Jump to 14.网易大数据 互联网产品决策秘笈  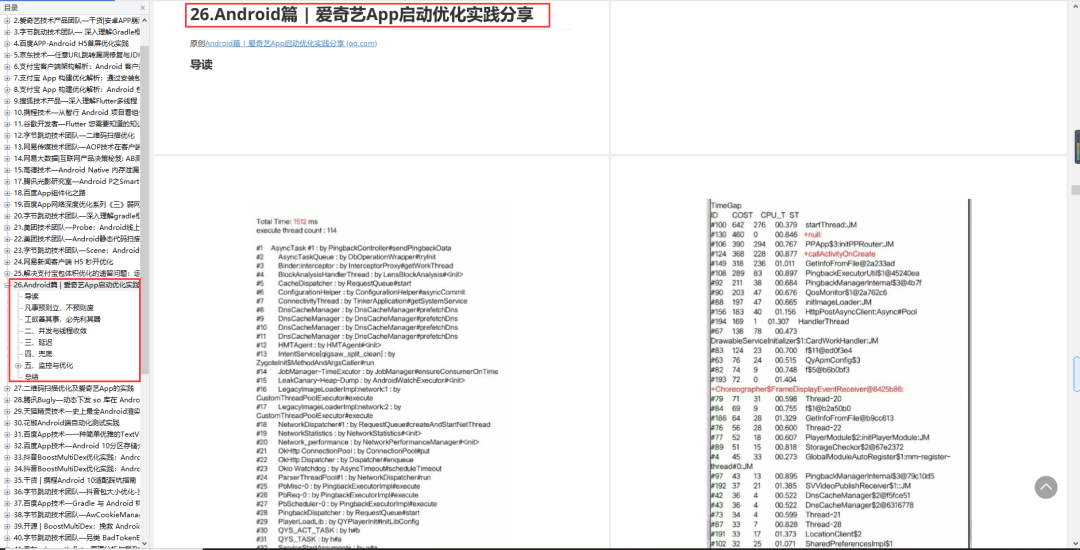click(76, 158)
